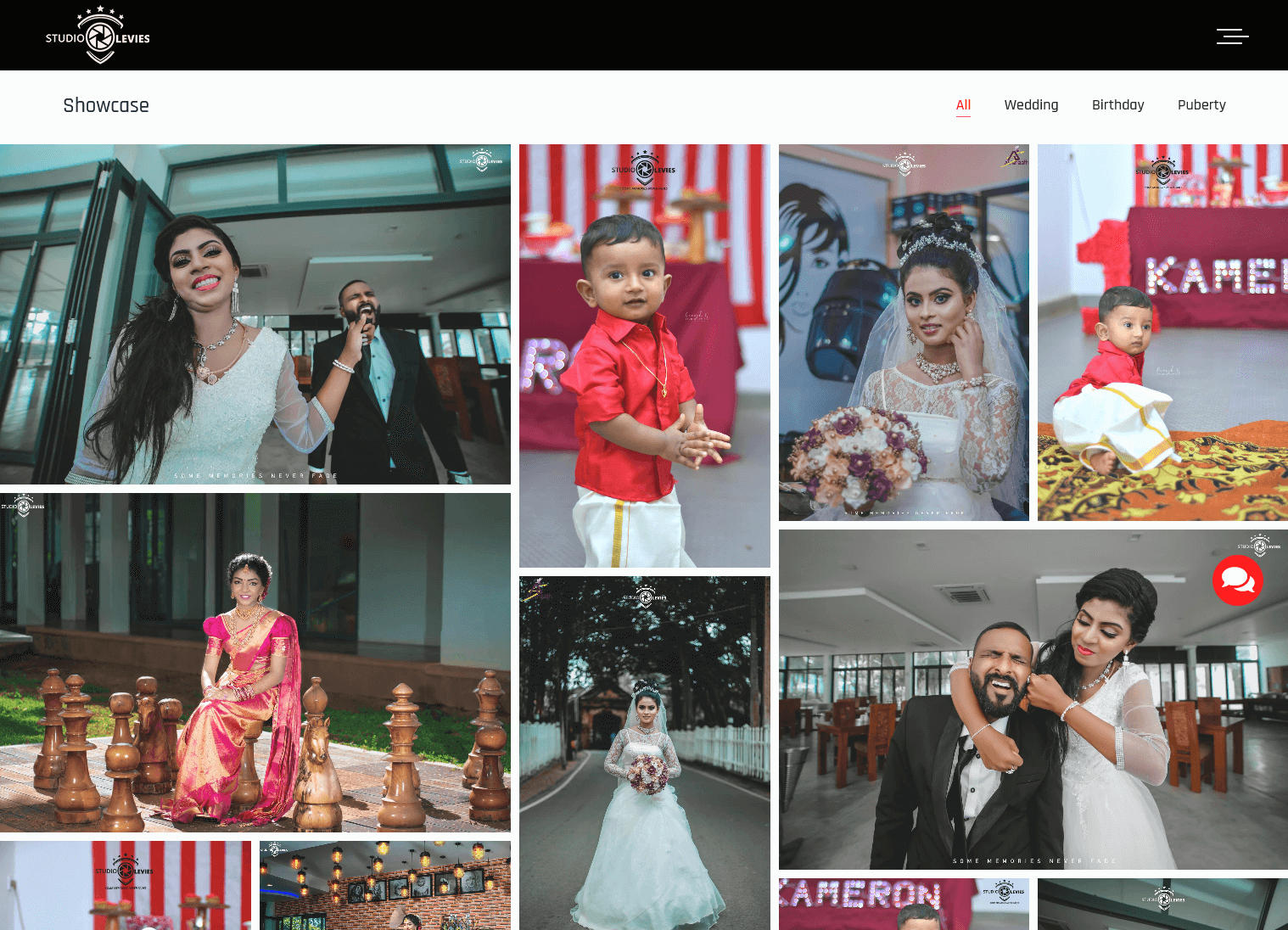This screenshot has width=1288, height=930.
Task: Open the laughing couple photo by glass doors
Action: click(x=255, y=314)
